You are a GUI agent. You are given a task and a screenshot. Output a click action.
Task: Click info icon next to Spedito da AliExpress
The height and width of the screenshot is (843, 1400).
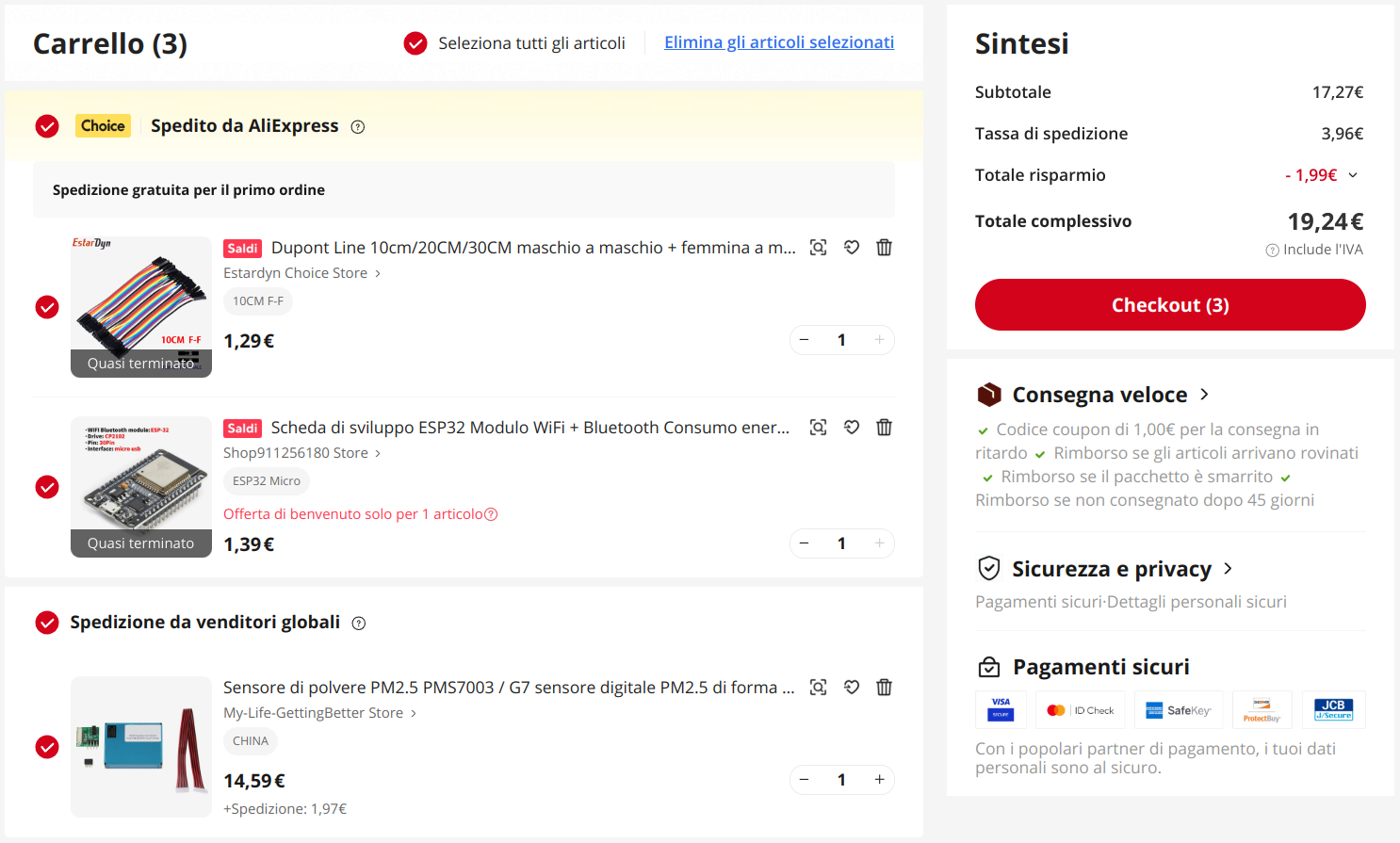pyautogui.click(x=358, y=127)
